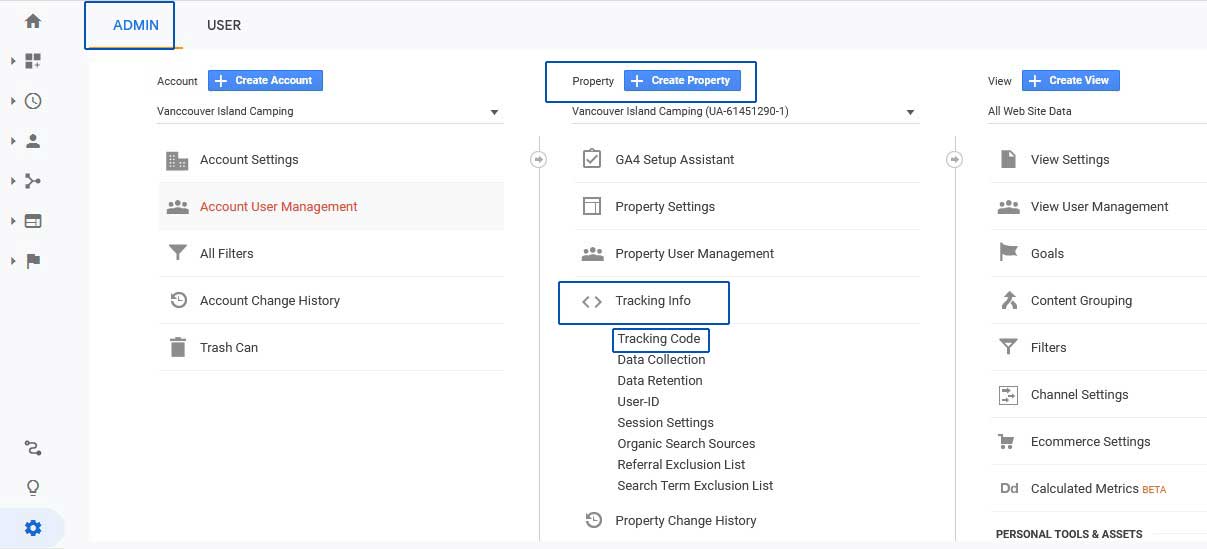Switch to the USER tab

pos(224,25)
